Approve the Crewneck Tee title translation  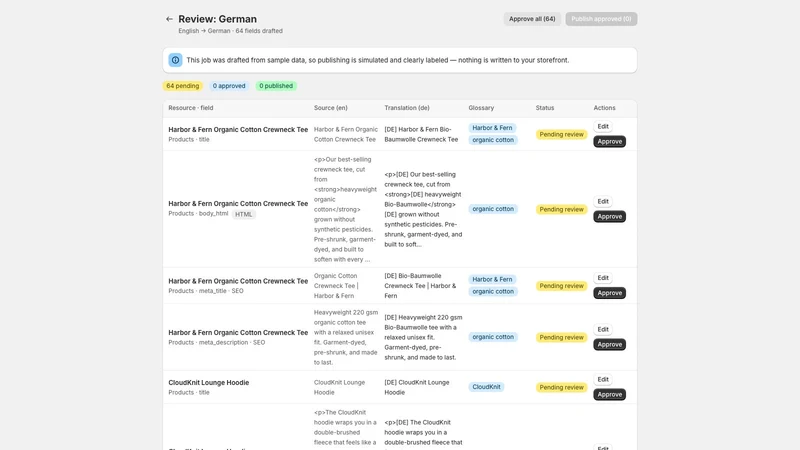[x=610, y=141]
